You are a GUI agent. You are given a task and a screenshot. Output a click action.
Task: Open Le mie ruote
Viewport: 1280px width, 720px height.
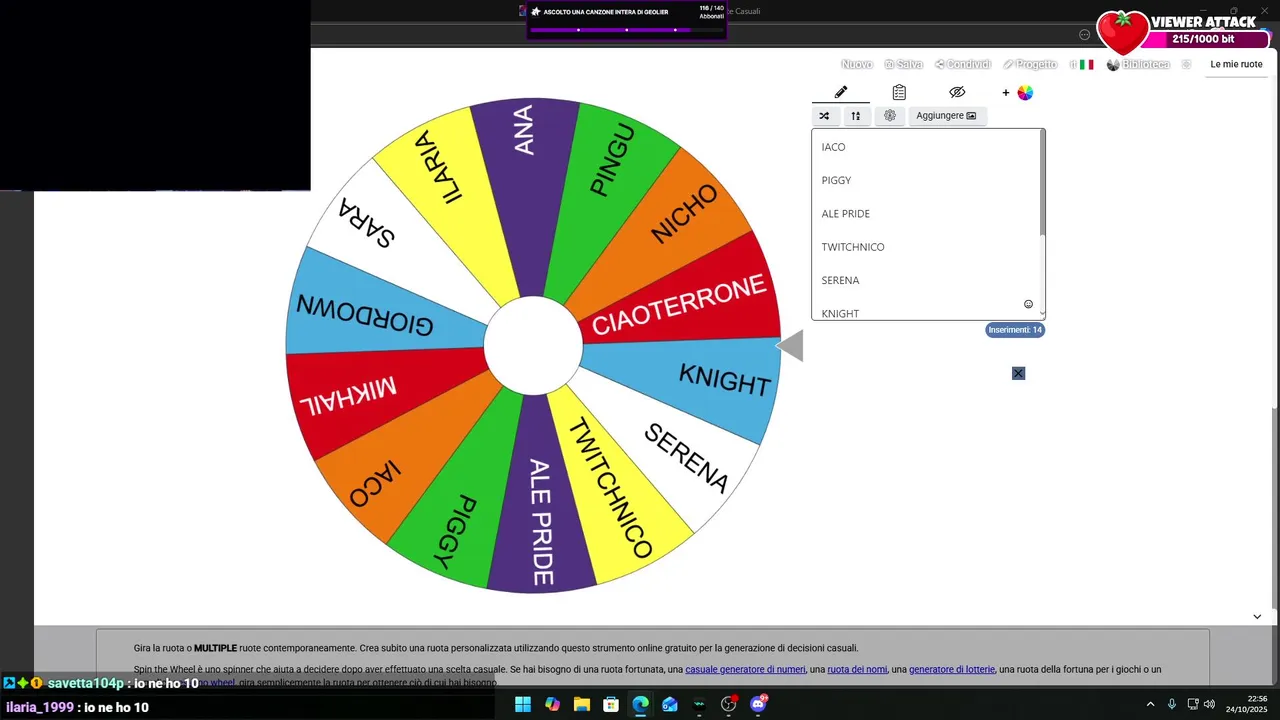click(1236, 64)
